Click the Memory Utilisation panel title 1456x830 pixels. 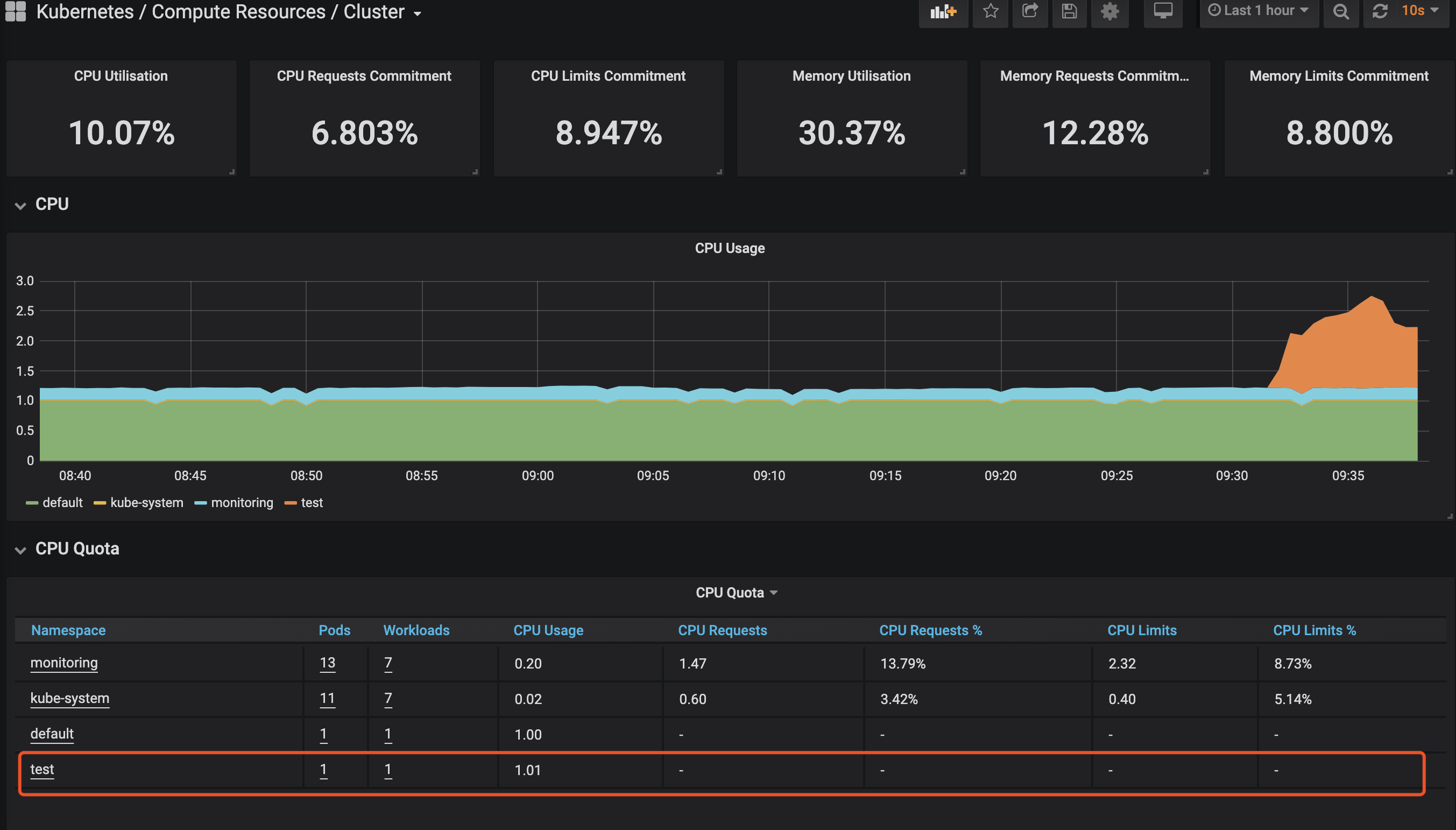851,76
